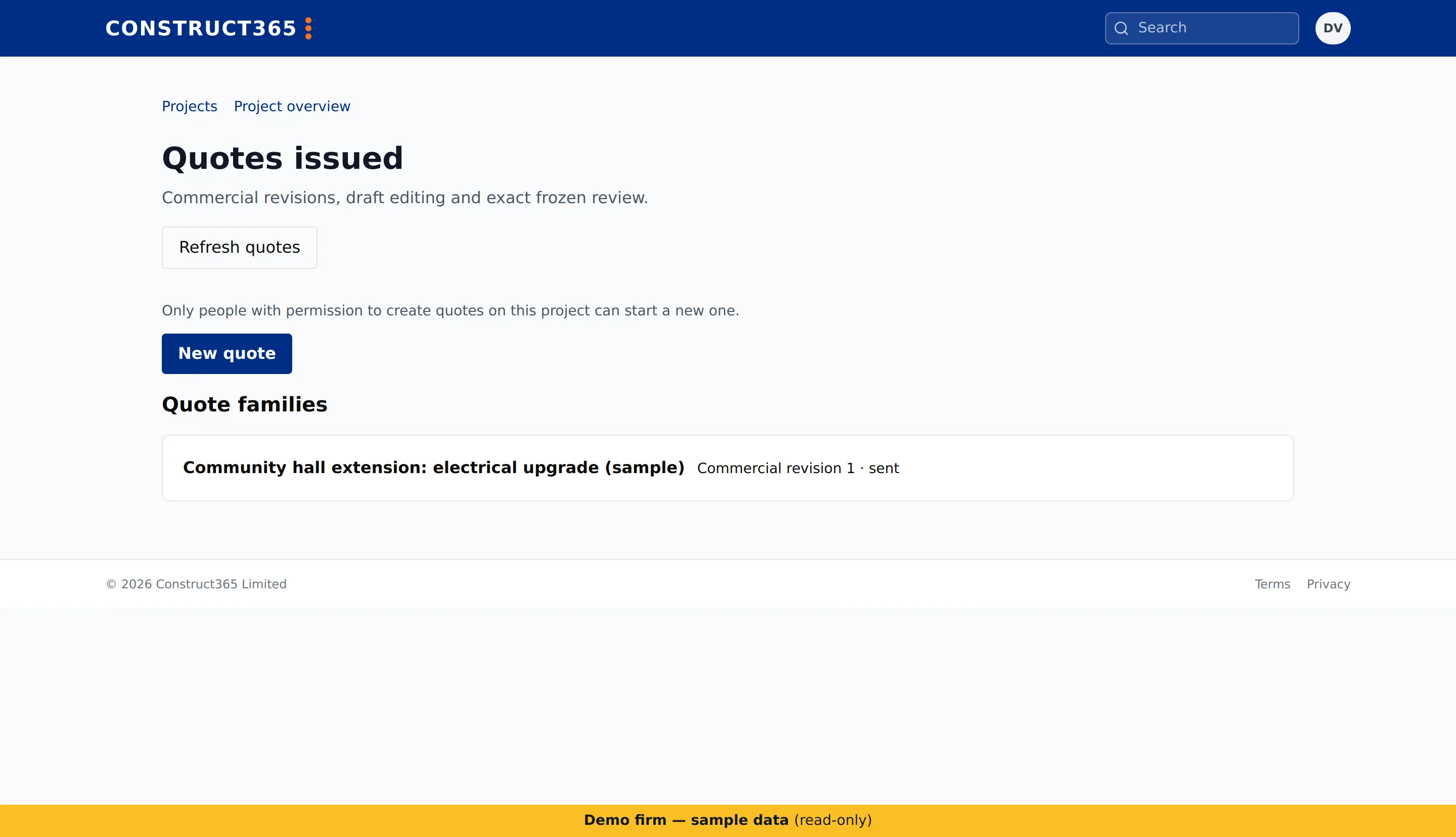Focus the Search input field
The width and height of the screenshot is (1456, 837).
1201,28
